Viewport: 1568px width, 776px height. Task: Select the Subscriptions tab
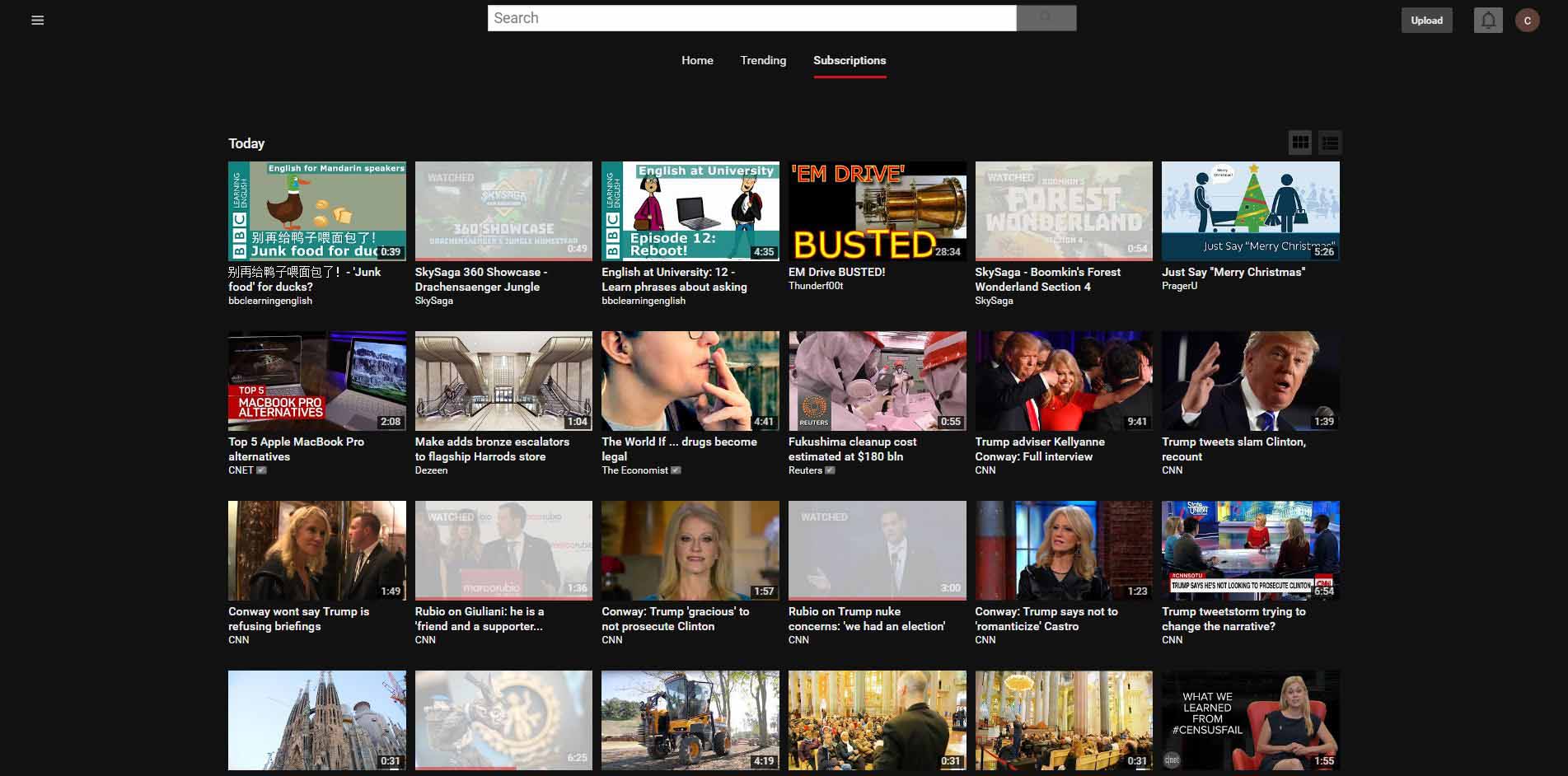pos(850,60)
